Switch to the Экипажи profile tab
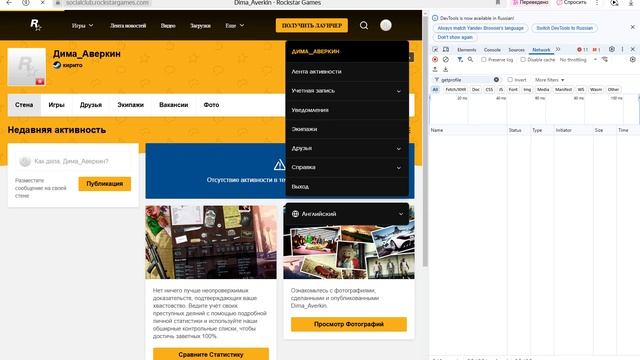This screenshot has height=360, width=640. click(x=131, y=105)
